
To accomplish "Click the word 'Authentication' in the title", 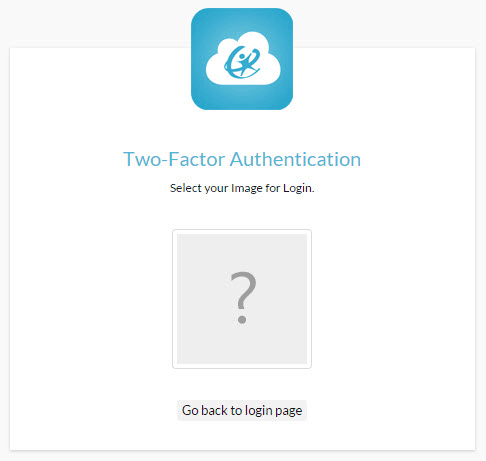I will [295, 159].
